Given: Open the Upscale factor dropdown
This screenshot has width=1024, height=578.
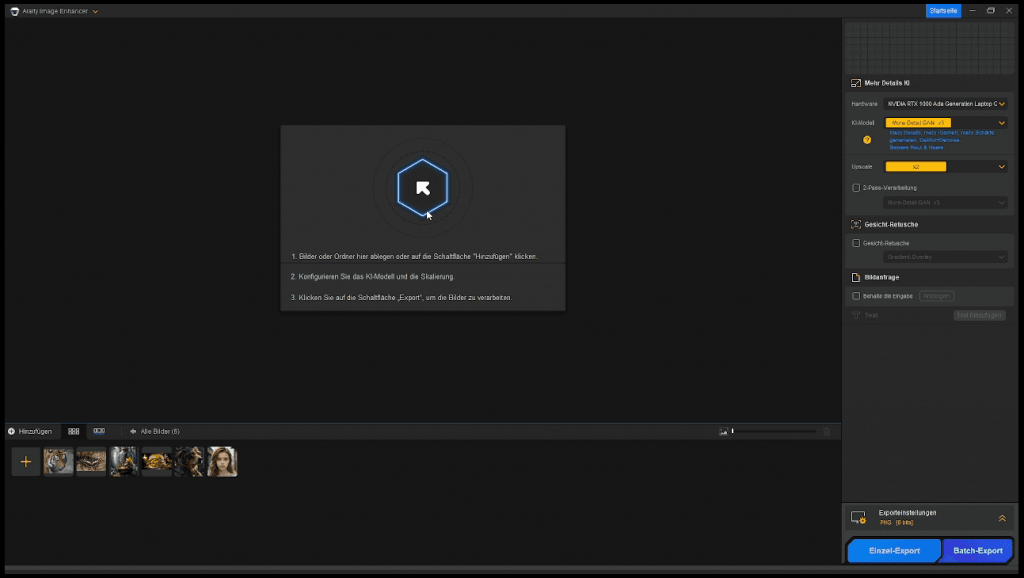Looking at the screenshot, I should pyautogui.click(x=944, y=167).
